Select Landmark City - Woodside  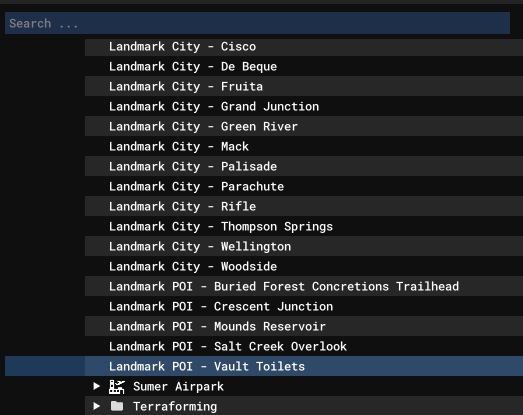point(304,267)
